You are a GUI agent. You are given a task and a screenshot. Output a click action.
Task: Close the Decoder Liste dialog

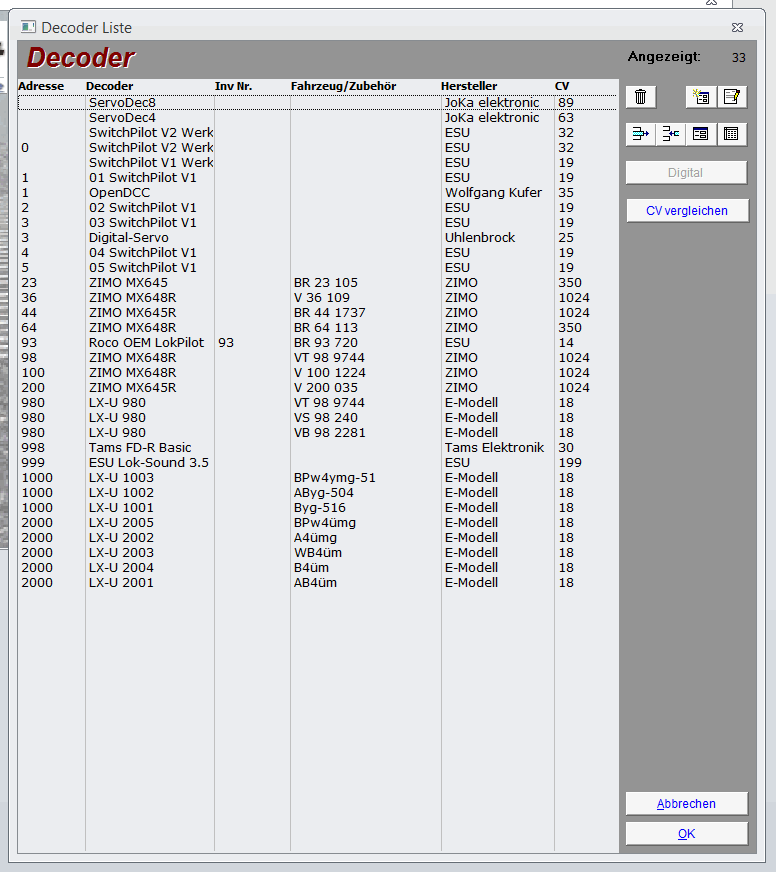tap(738, 27)
